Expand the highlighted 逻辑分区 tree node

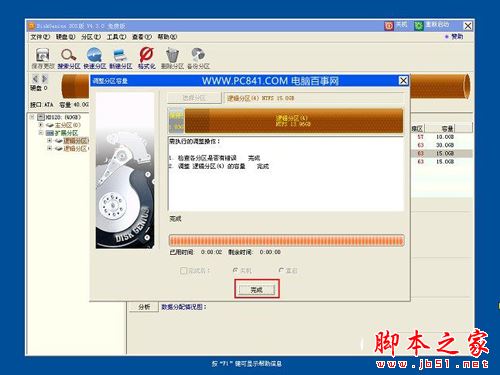pos(50,141)
